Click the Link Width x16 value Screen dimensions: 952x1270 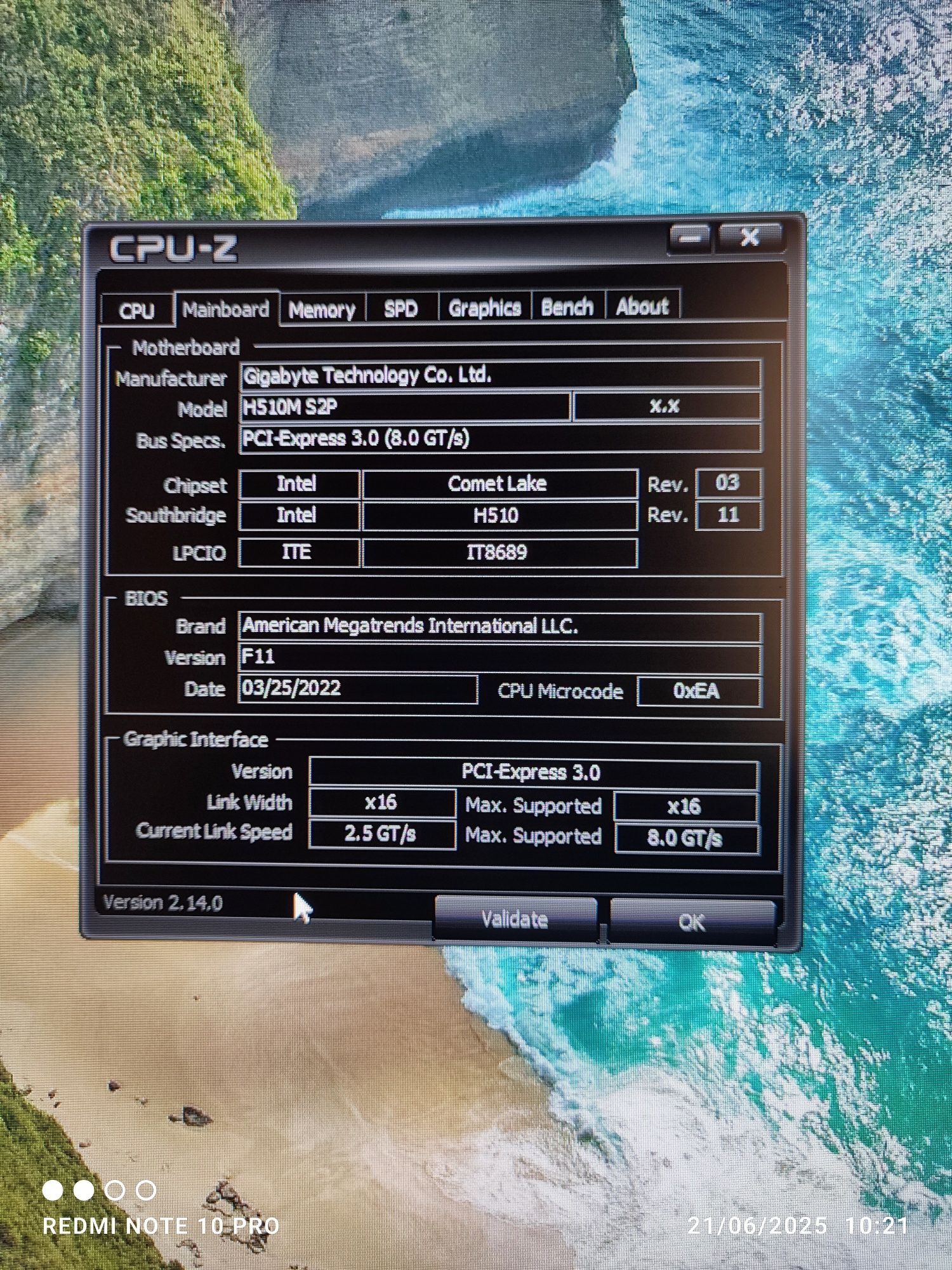382,803
